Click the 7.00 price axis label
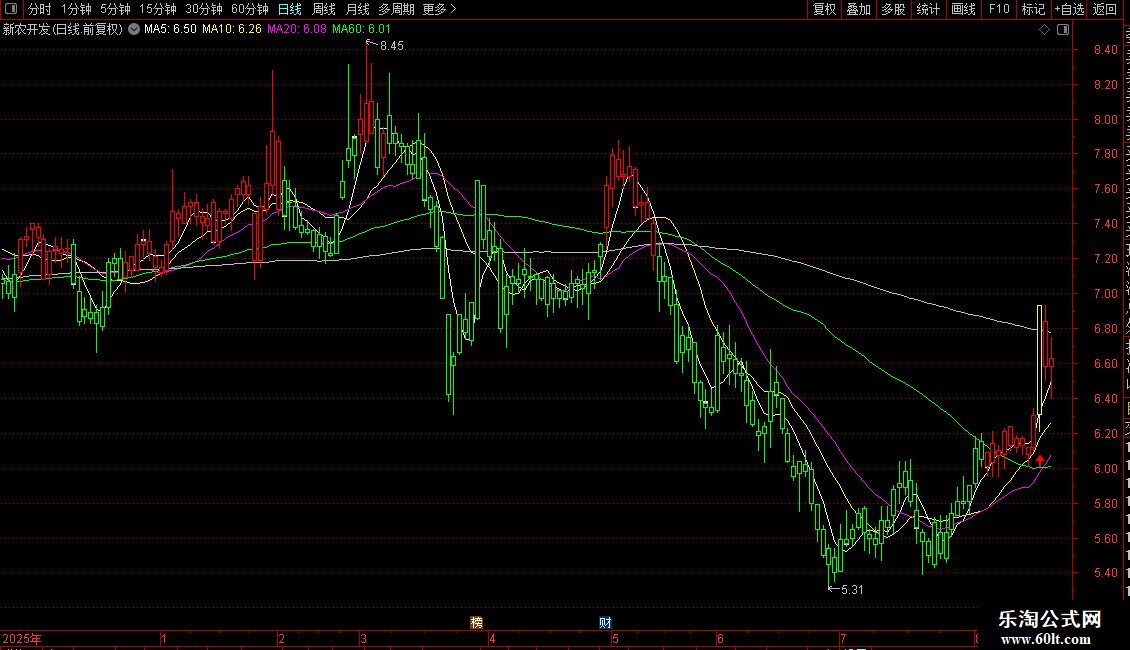This screenshot has height=650, width=1130. [1105, 293]
